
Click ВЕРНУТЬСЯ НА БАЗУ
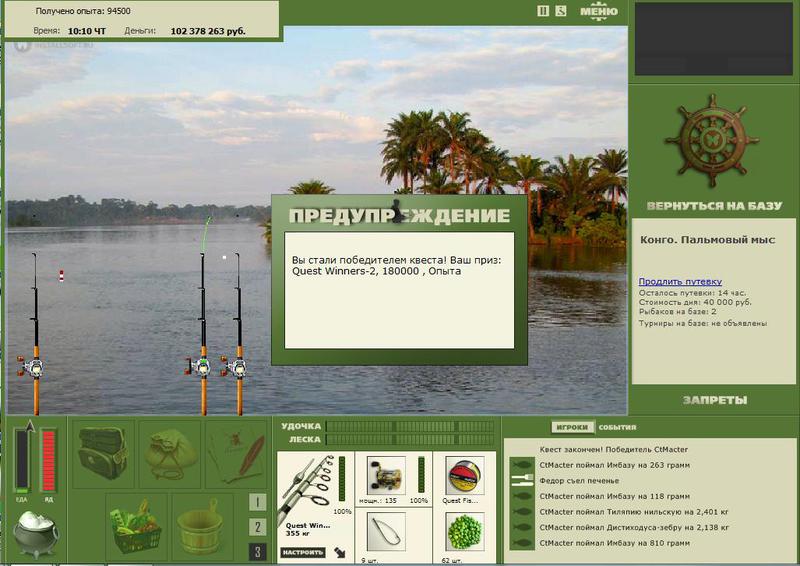coord(714,206)
